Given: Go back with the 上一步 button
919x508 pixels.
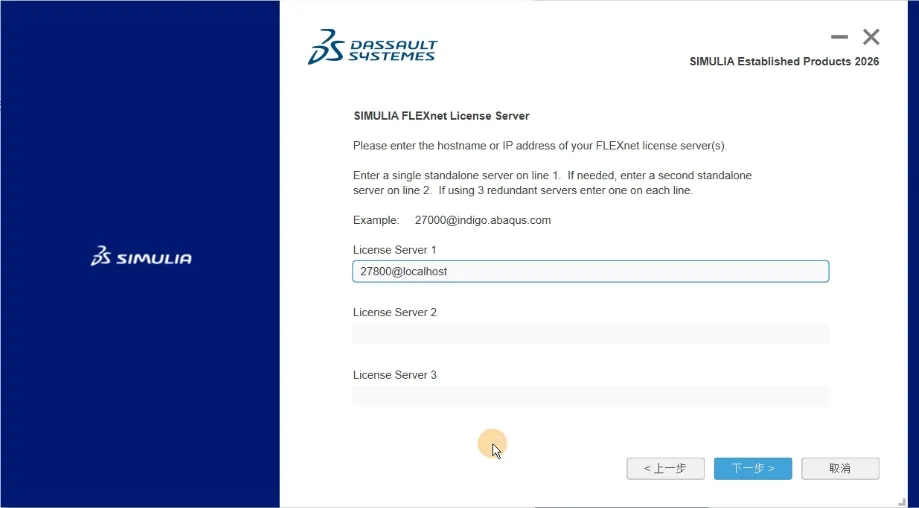Looking at the screenshot, I should pyautogui.click(x=665, y=468).
